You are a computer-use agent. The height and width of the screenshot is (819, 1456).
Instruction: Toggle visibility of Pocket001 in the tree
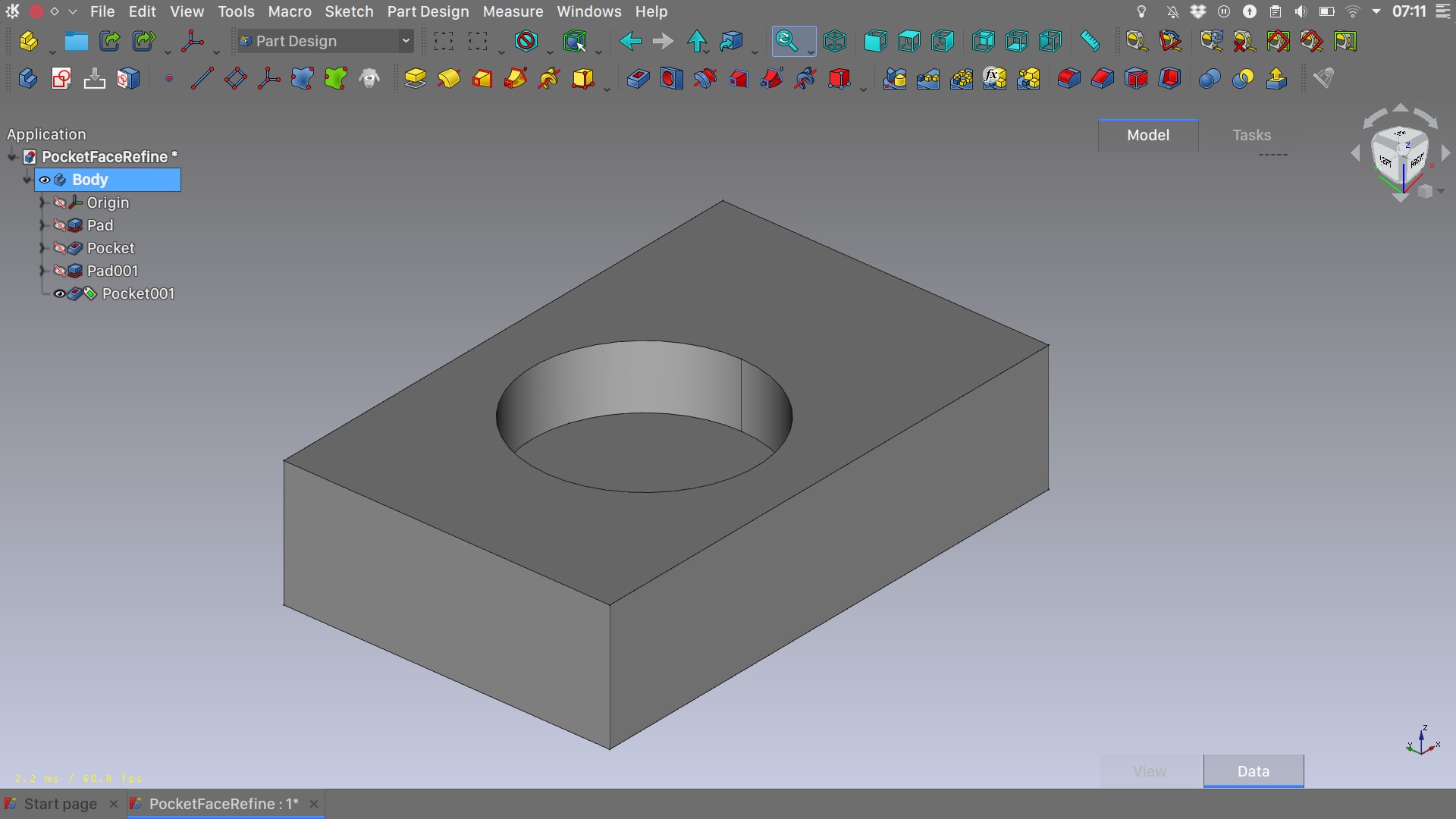tap(58, 293)
